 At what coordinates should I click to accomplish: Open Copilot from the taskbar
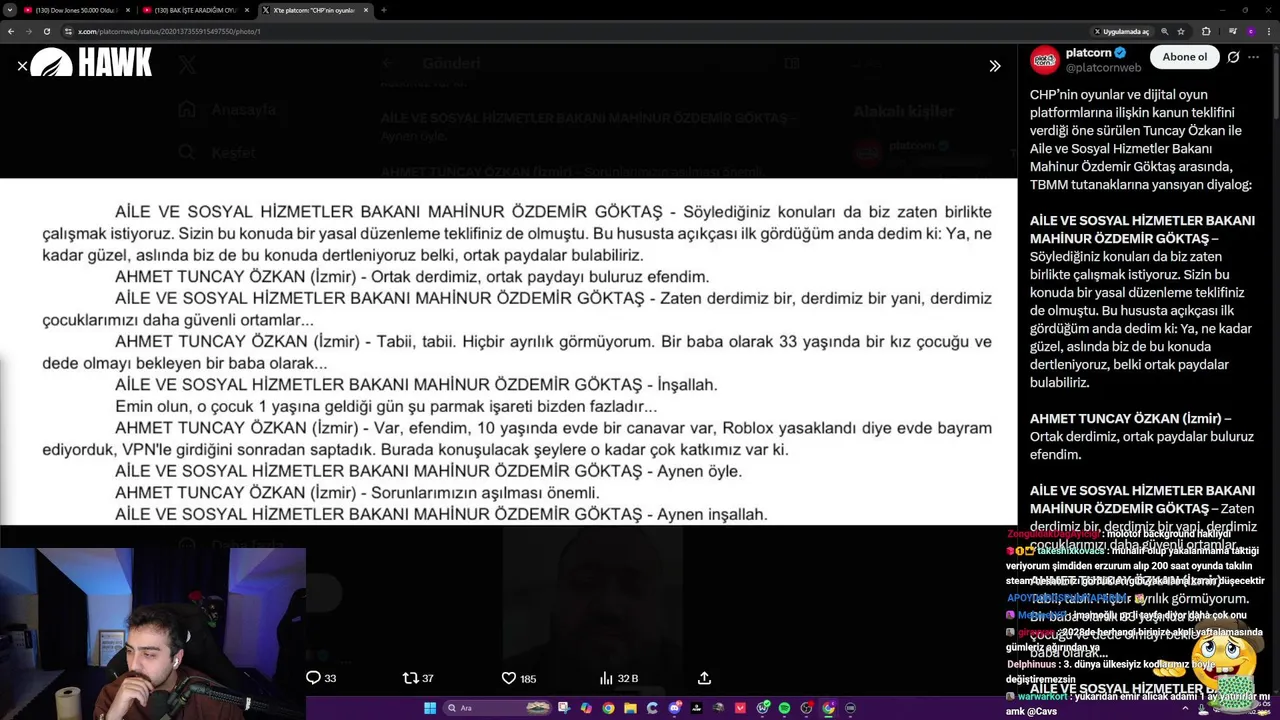pos(586,708)
